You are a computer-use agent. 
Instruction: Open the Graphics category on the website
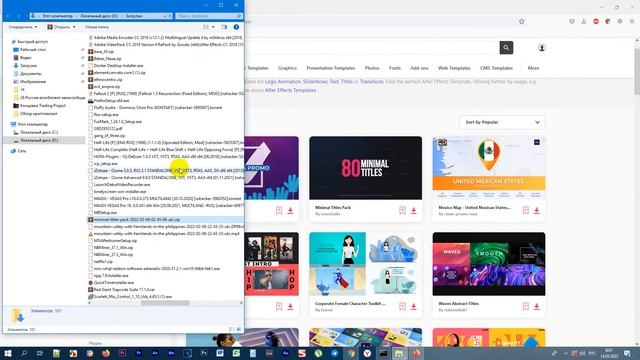(x=287, y=68)
